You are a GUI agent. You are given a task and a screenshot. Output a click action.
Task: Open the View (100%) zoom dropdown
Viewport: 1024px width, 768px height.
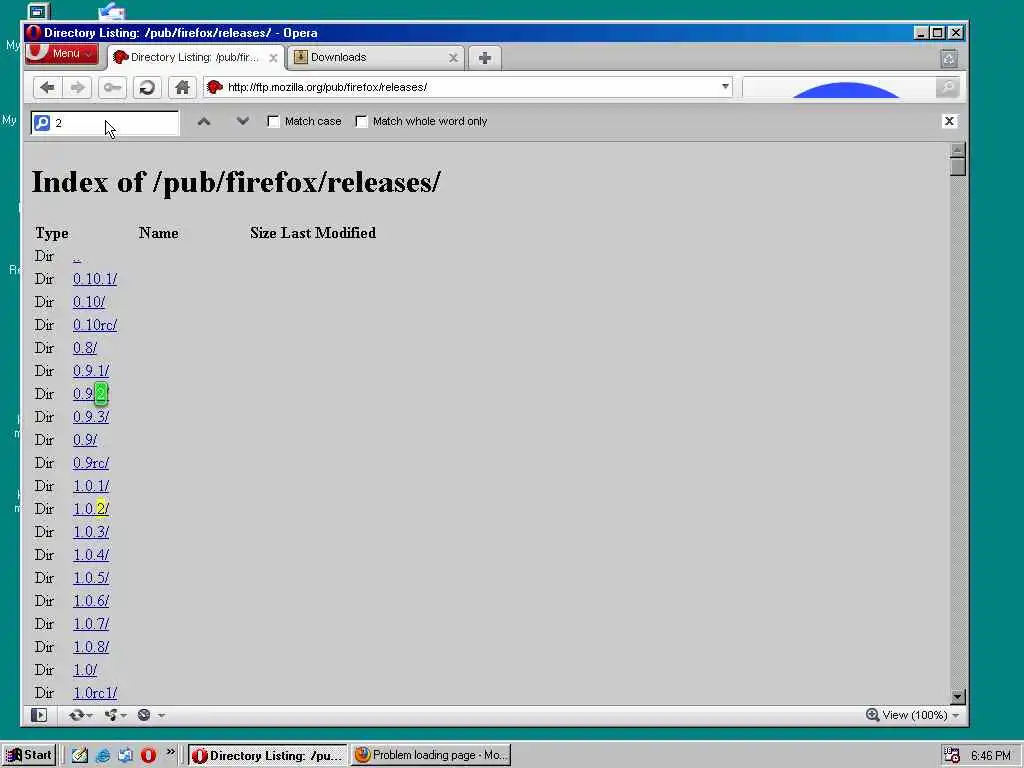(x=913, y=715)
